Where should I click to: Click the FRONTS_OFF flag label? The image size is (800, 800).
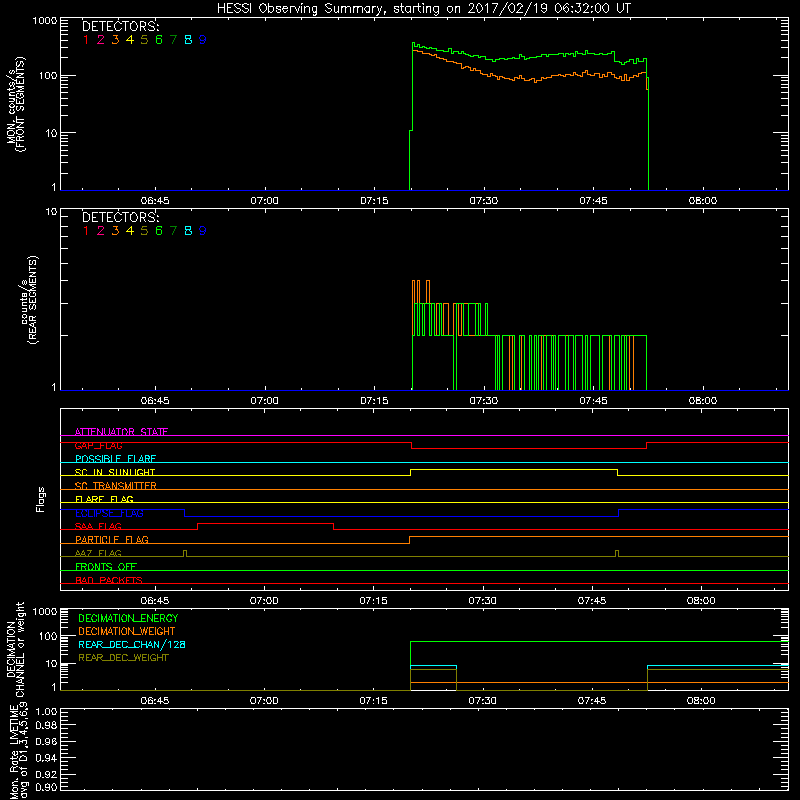[106, 567]
